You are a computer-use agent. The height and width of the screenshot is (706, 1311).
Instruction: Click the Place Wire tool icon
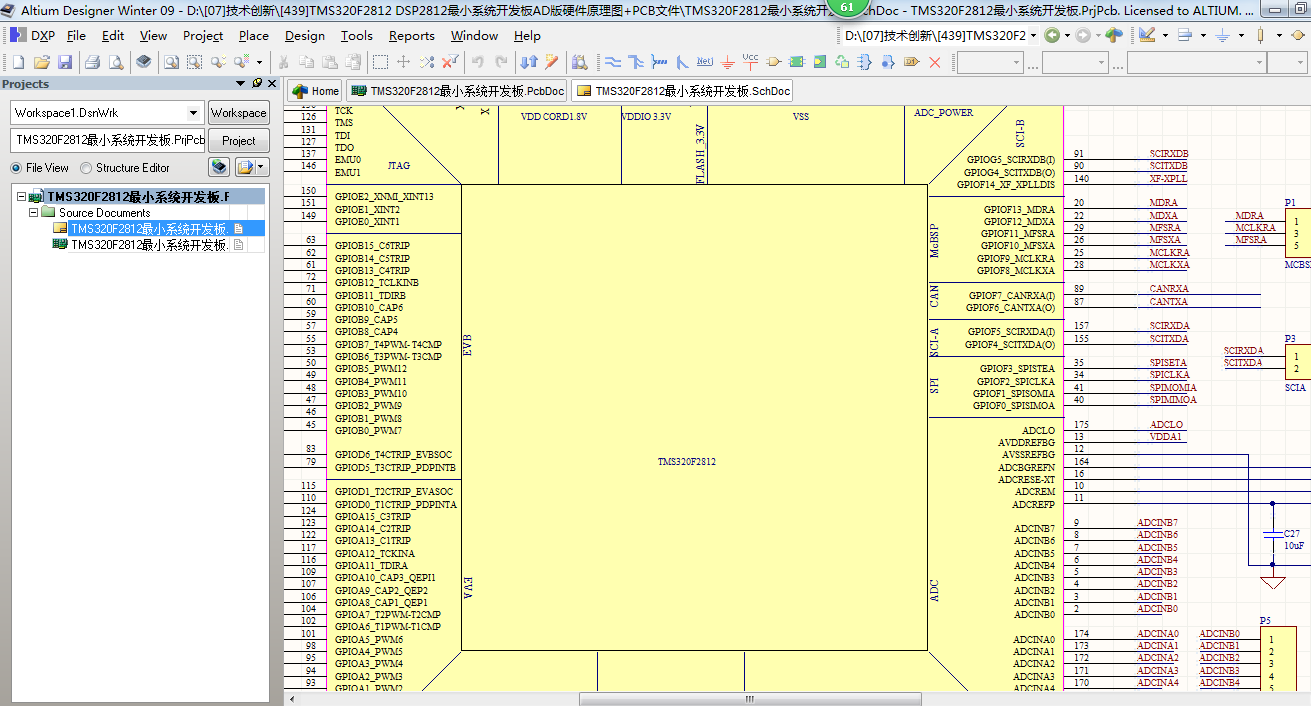coord(613,62)
